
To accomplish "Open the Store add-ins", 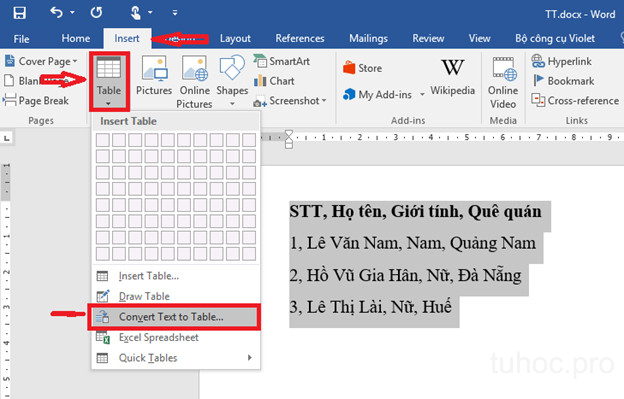I will click(x=362, y=68).
